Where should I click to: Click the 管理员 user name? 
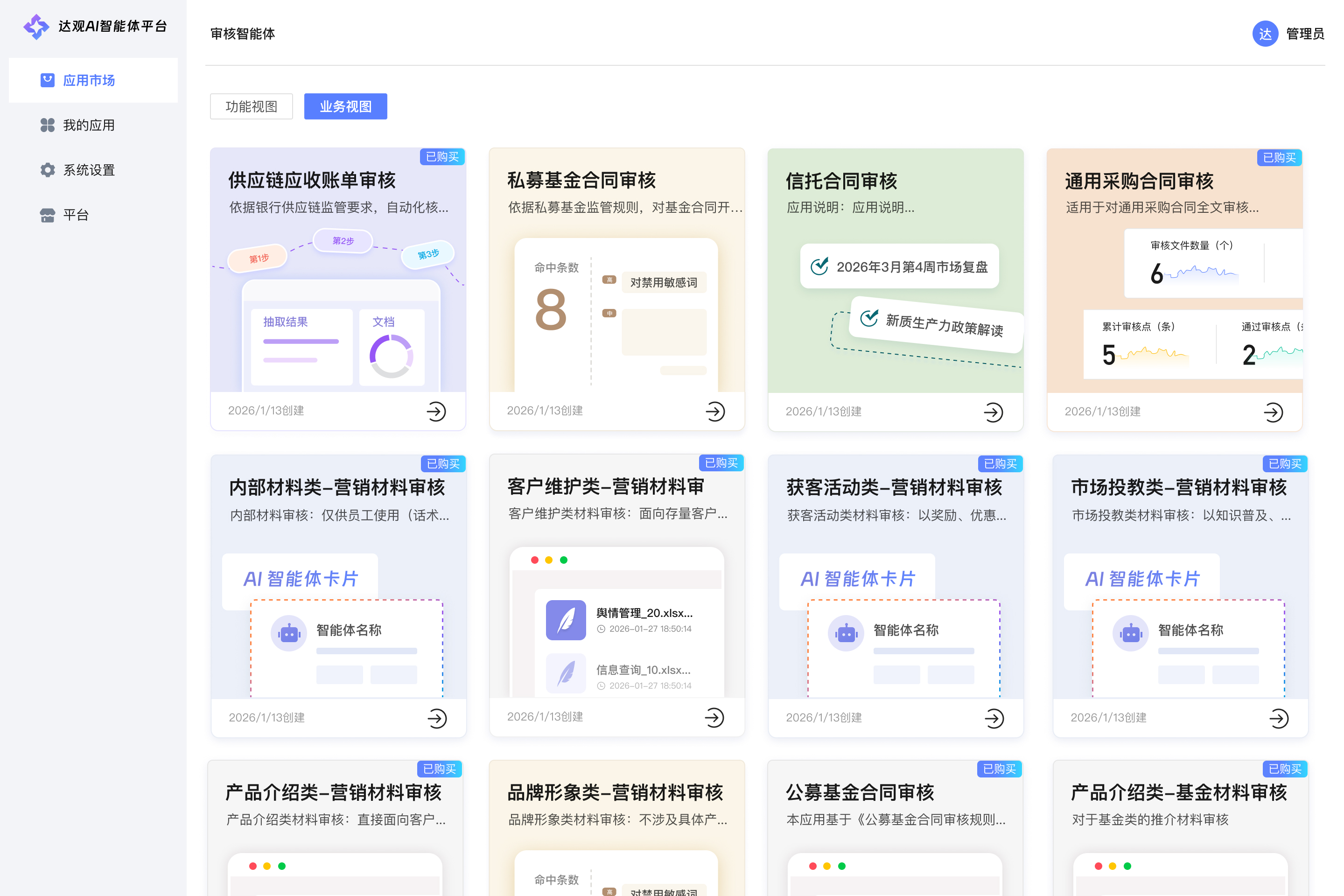pyautogui.click(x=1305, y=34)
